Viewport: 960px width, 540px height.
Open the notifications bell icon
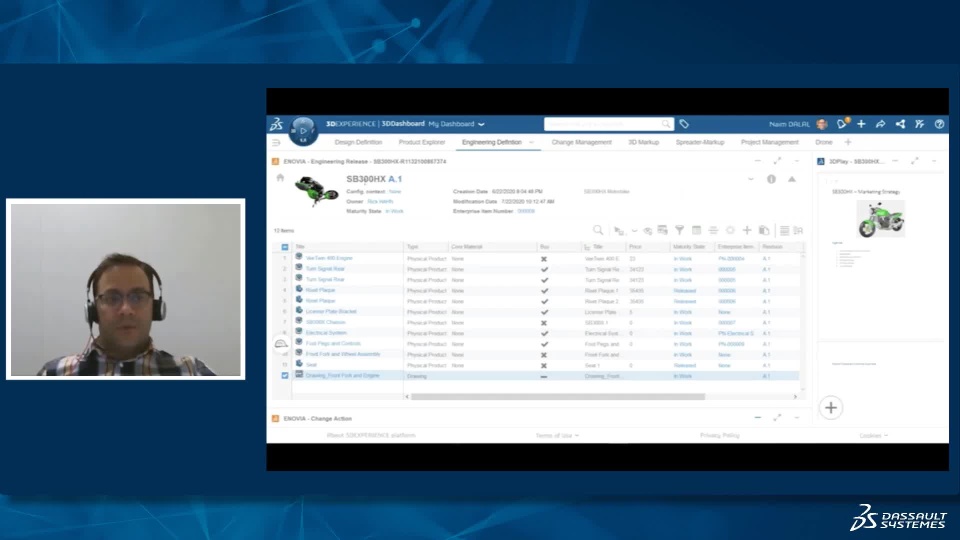pyautogui.click(x=842, y=124)
